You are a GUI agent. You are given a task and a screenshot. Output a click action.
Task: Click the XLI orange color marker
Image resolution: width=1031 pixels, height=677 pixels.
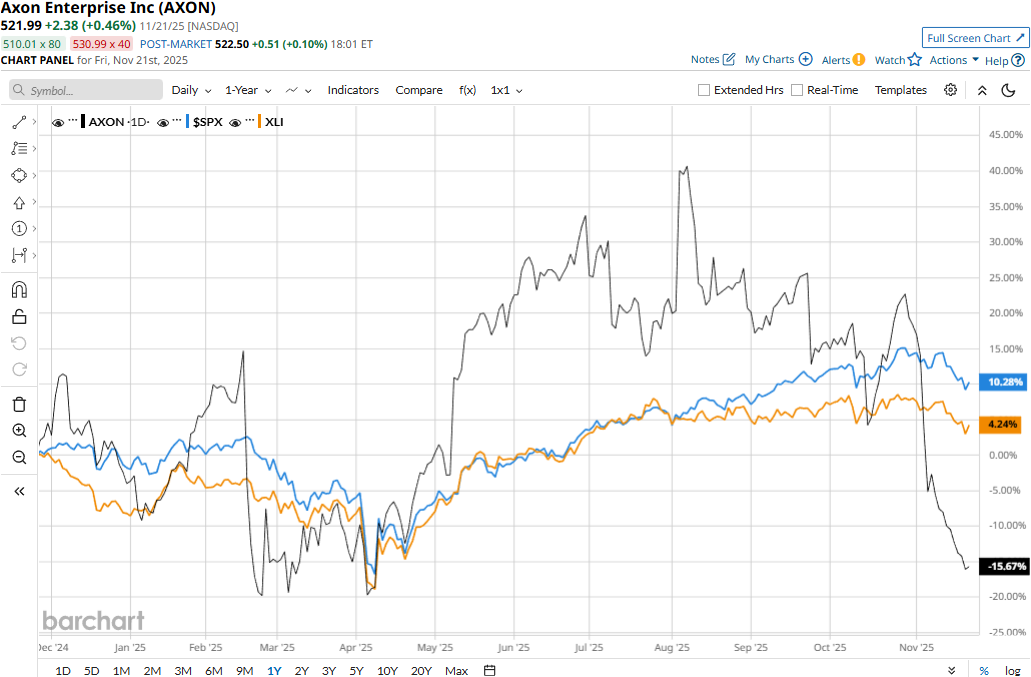coord(259,122)
